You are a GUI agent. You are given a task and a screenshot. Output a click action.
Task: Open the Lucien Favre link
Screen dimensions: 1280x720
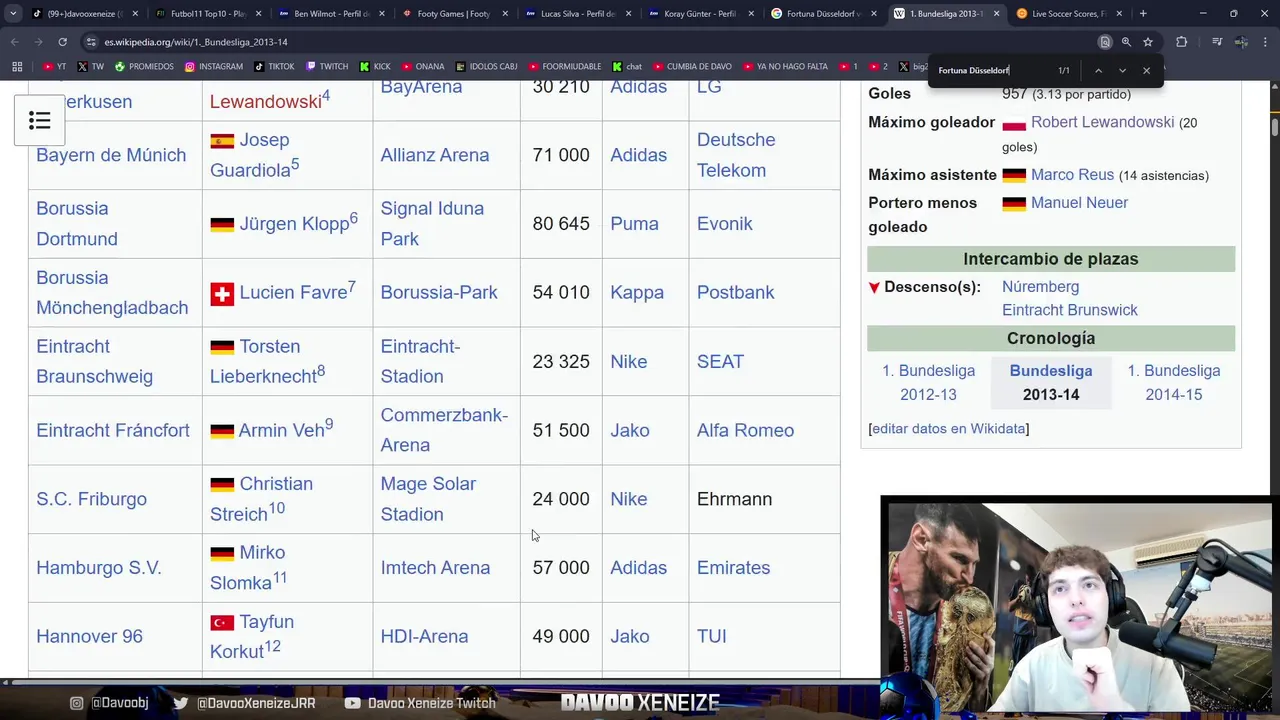293,293
